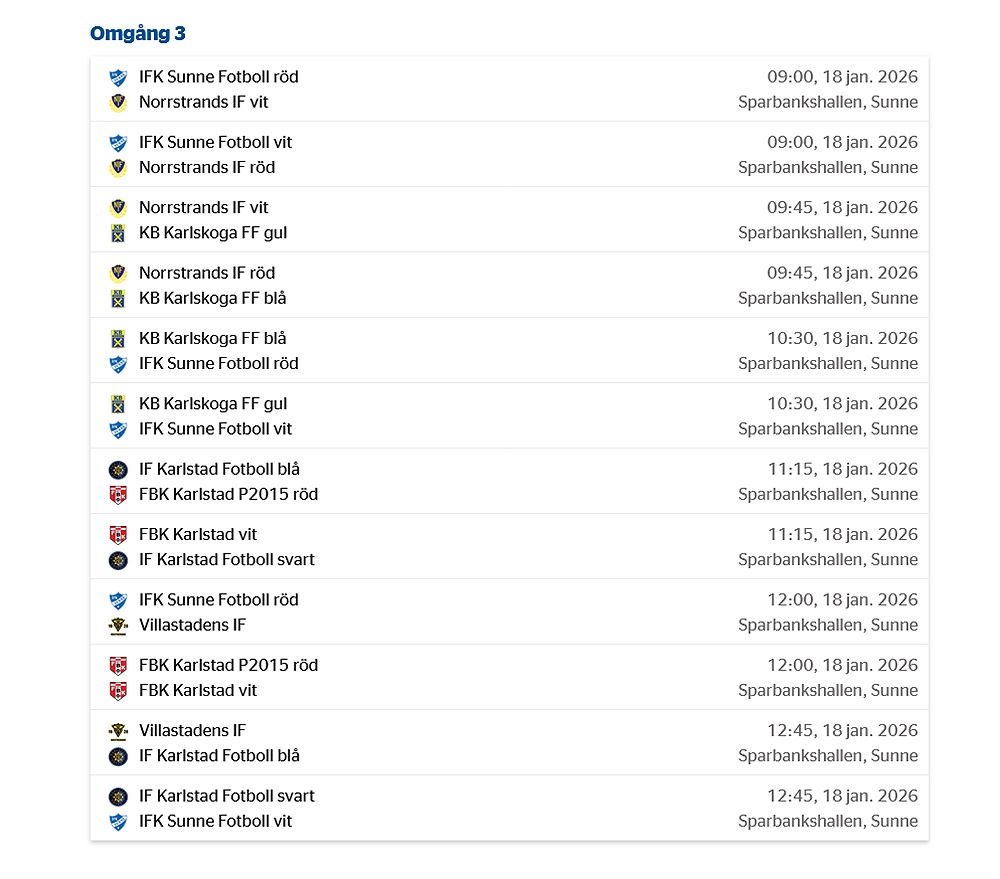1000x879 pixels.
Task: Open Norrstrands IF röd team in 09:00 match
Action: pyautogui.click(x=207, y=167)
